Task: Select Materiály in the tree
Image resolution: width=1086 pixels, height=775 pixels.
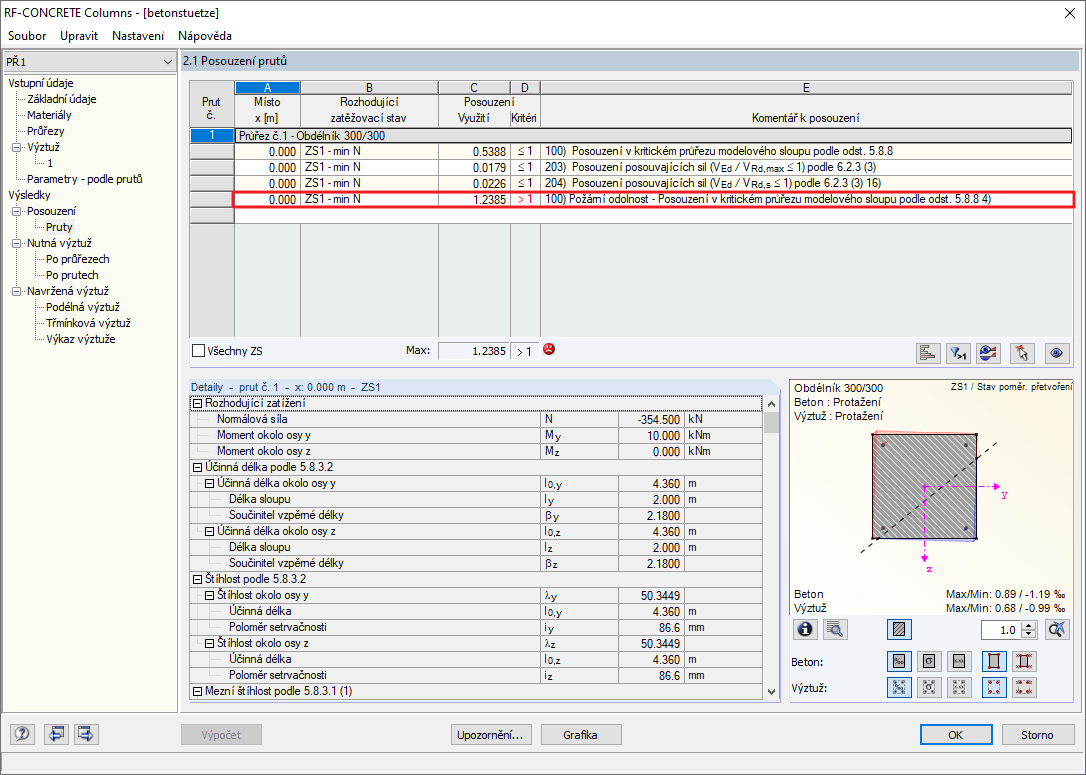Action: click(49, 115)
